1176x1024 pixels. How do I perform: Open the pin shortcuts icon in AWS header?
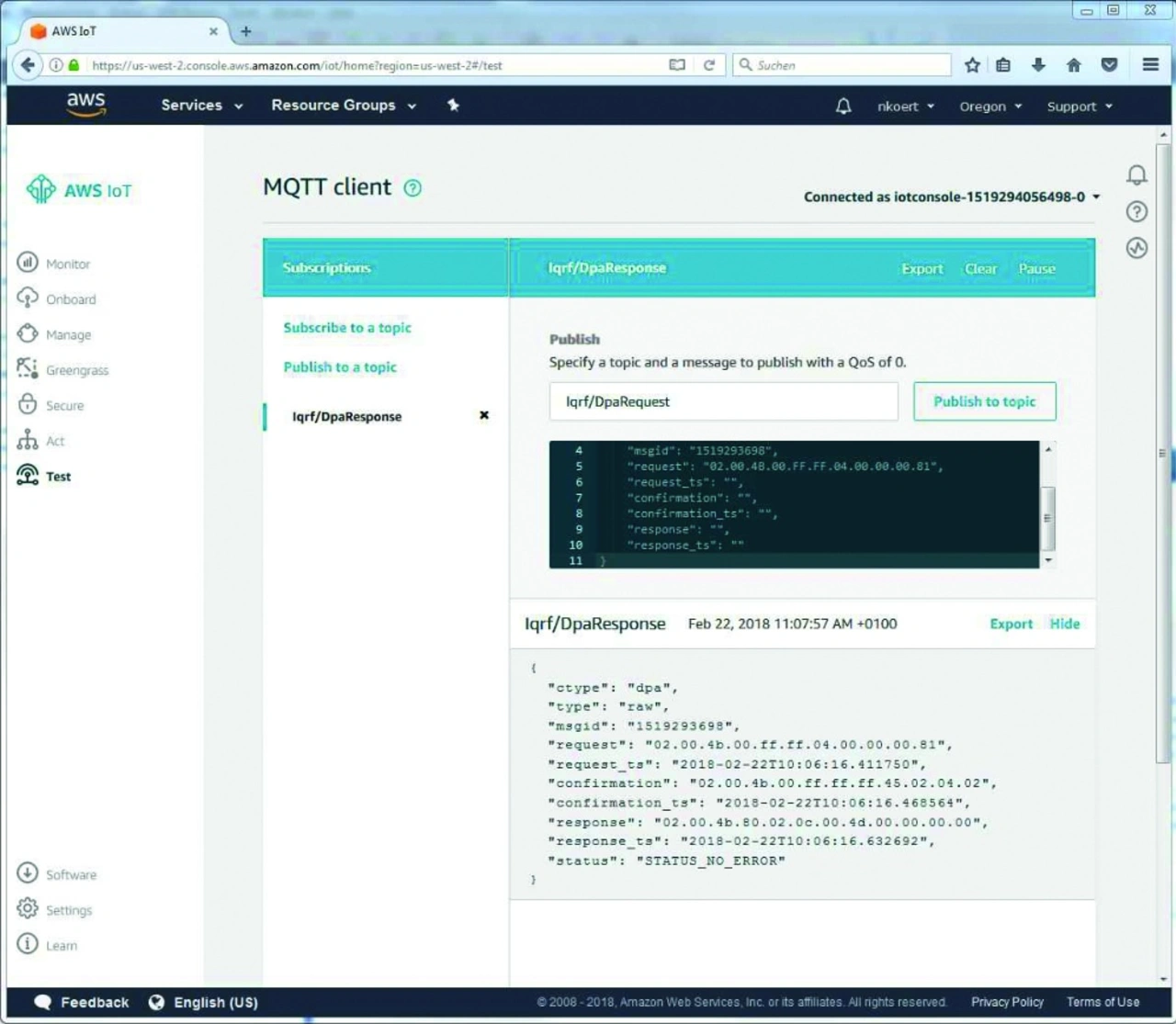pyautogui.click(x=453, y=105)
